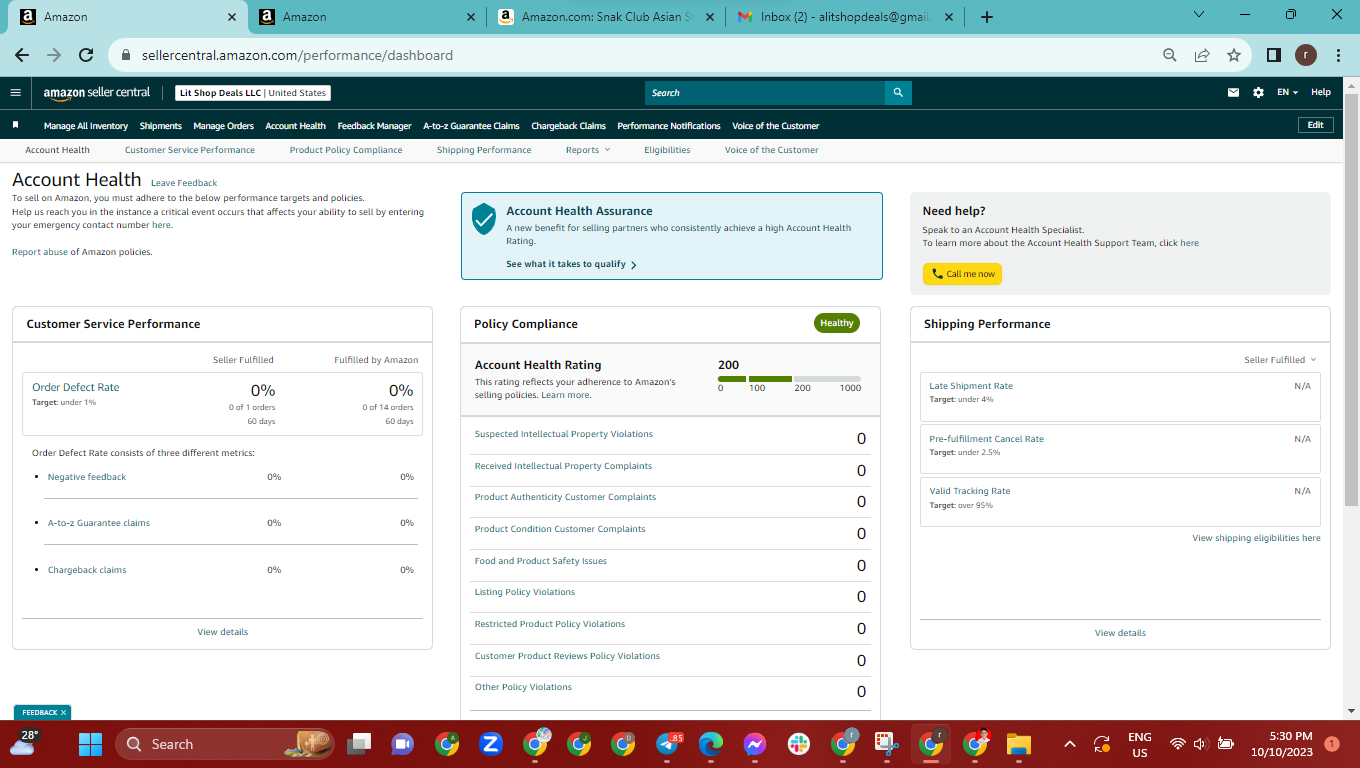Viewport: 1360px width, 768px height.
Task: Switch to Product Policy Compliance tab
Action: (346, 150)
